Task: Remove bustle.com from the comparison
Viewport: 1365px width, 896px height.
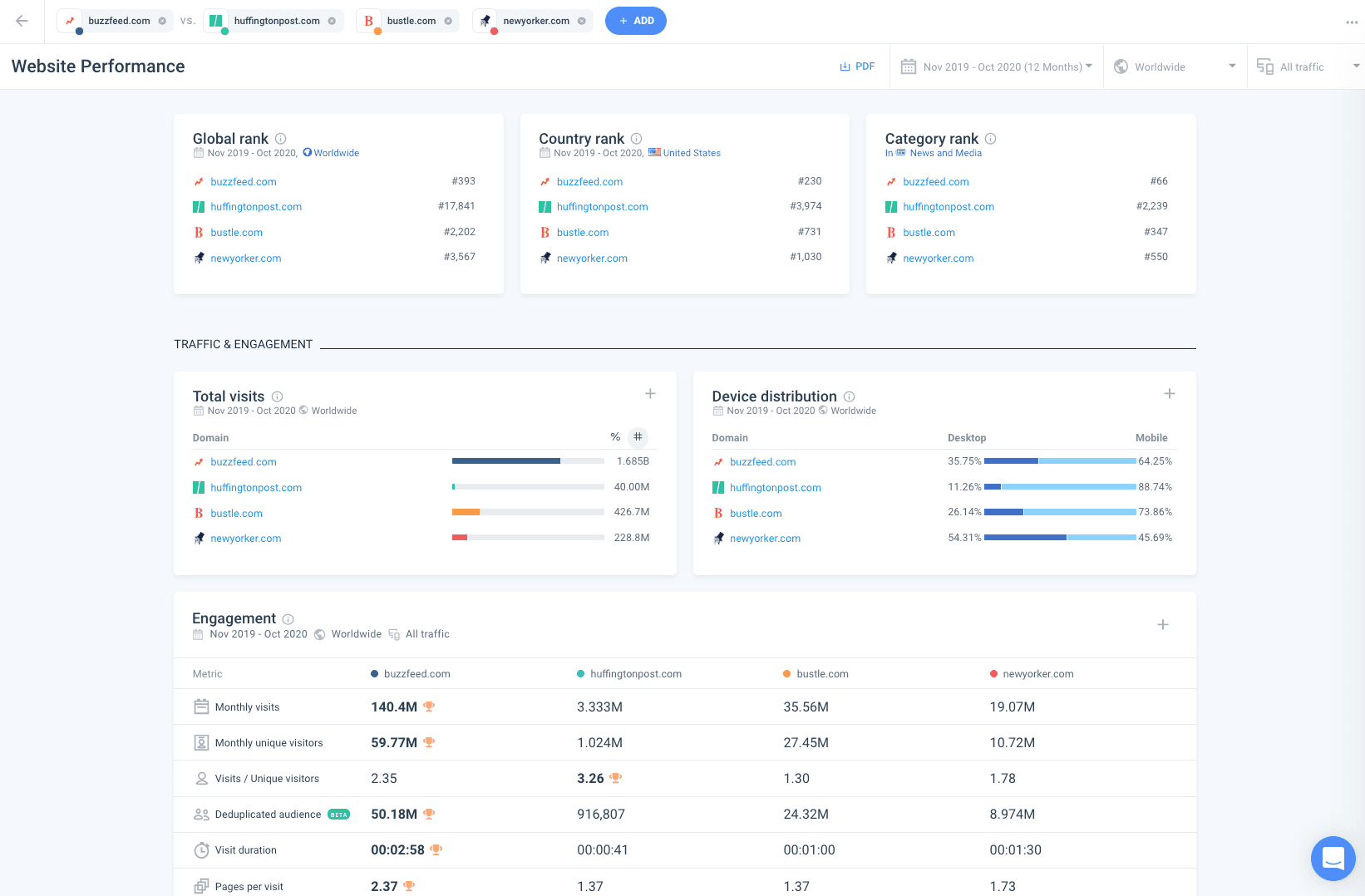Action: tap(449, 20)
